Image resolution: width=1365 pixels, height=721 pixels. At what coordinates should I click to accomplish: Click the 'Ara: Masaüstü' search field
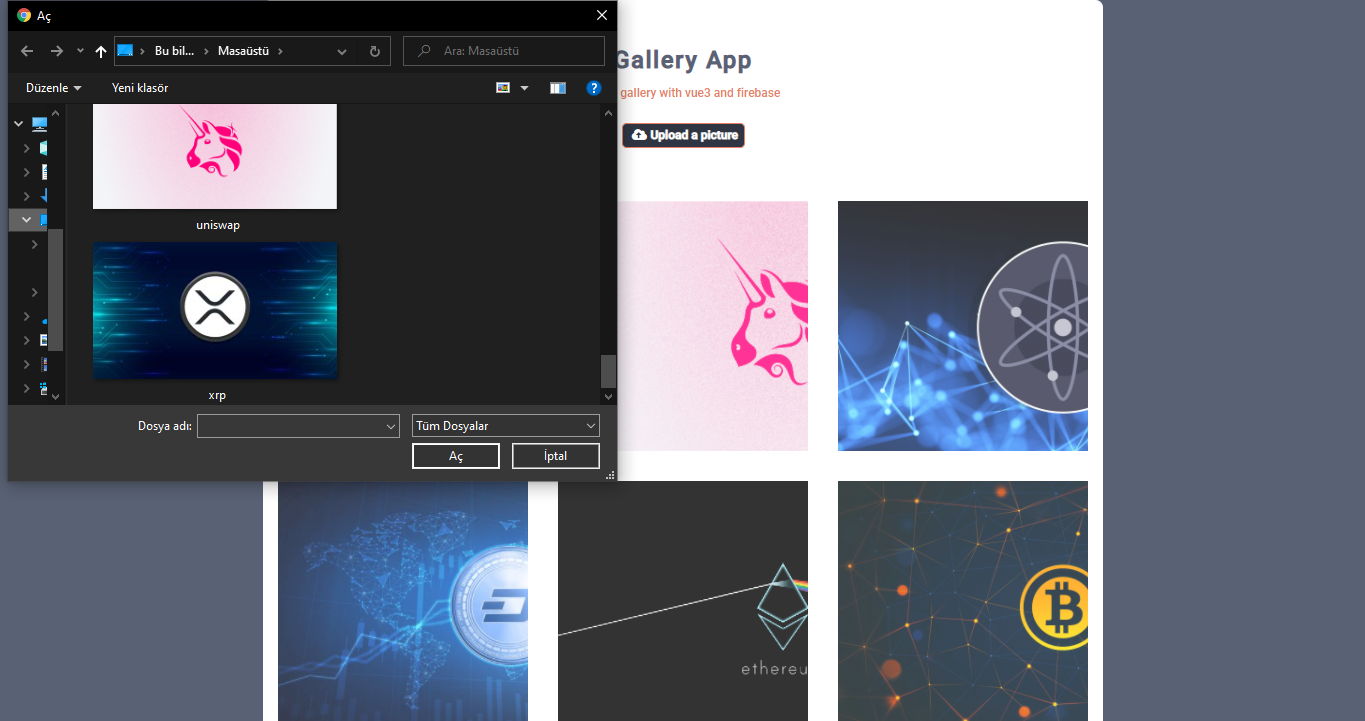pyautogui.click(x=504, y=51)
